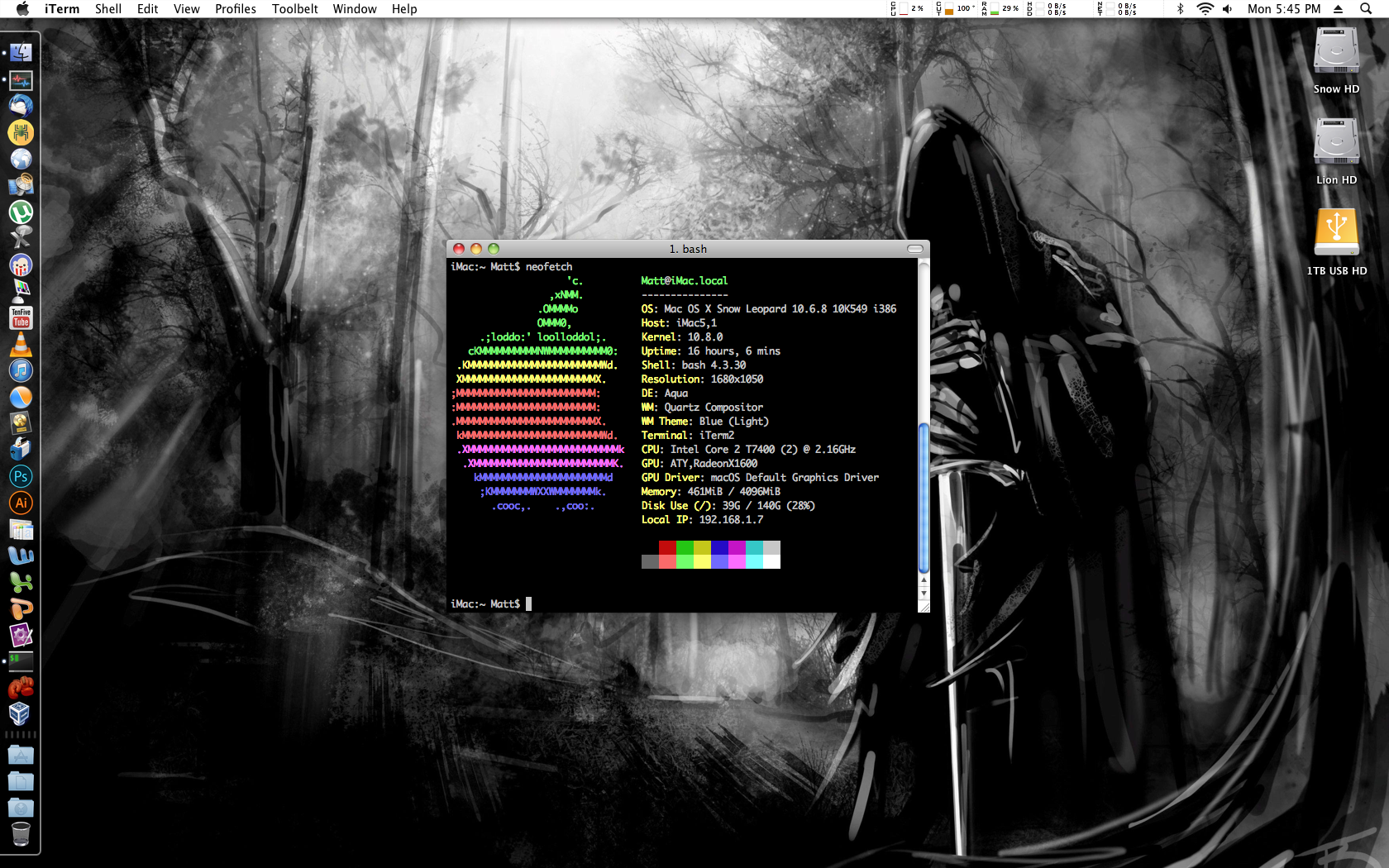Click the clock showing Mon 5:45 PM
Screen dimensions: 1389x868
pos(1284,9)
